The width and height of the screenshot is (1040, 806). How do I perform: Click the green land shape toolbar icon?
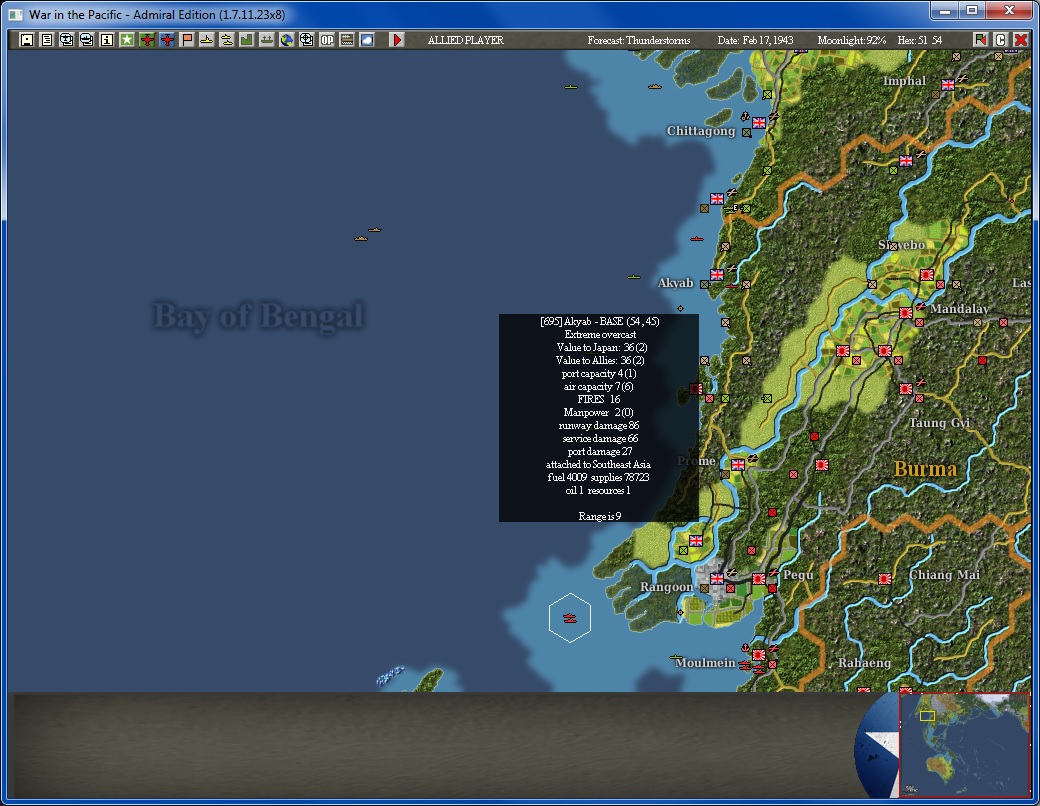tap(247, 40)
